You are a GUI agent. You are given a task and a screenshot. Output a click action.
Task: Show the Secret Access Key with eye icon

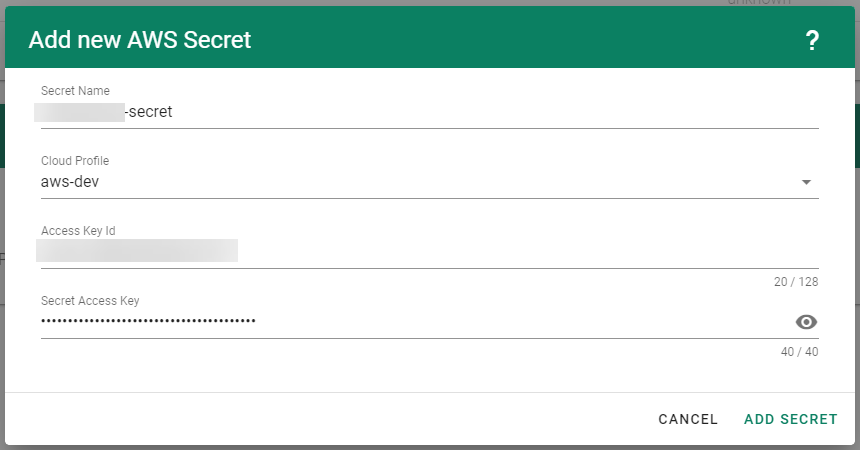(806, 322)
